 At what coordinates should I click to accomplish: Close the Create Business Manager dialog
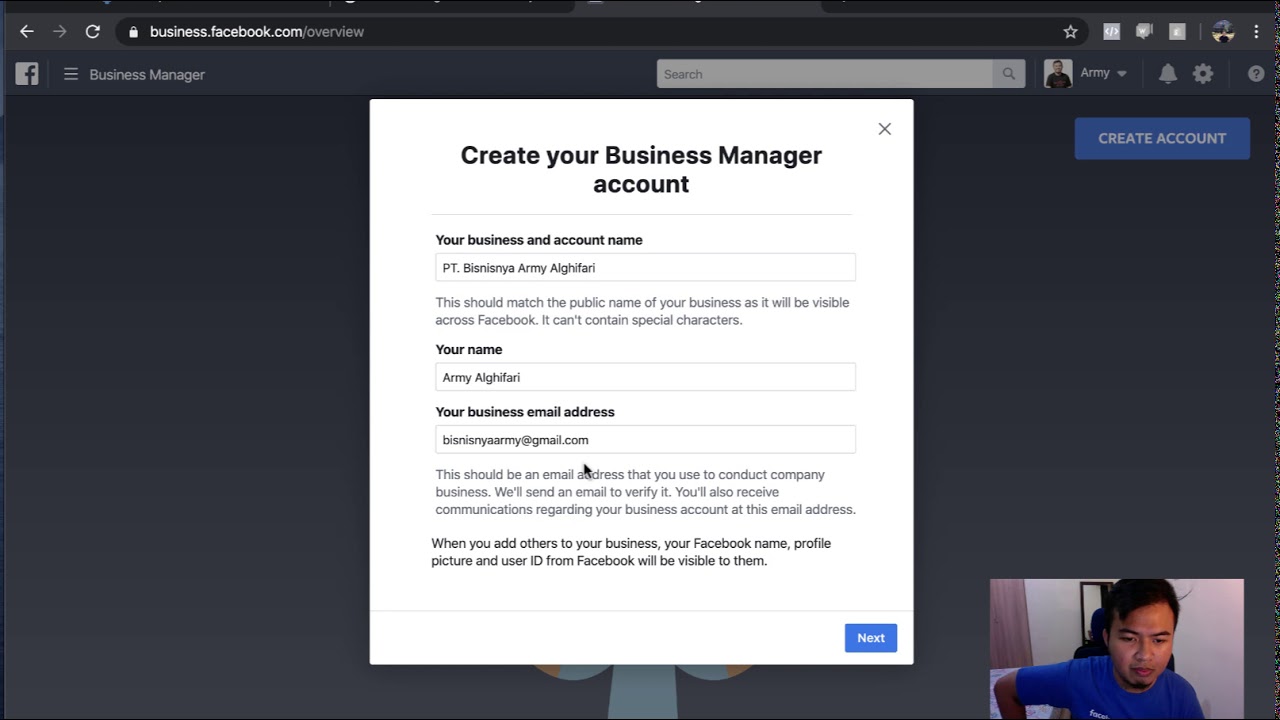[885, 129]
